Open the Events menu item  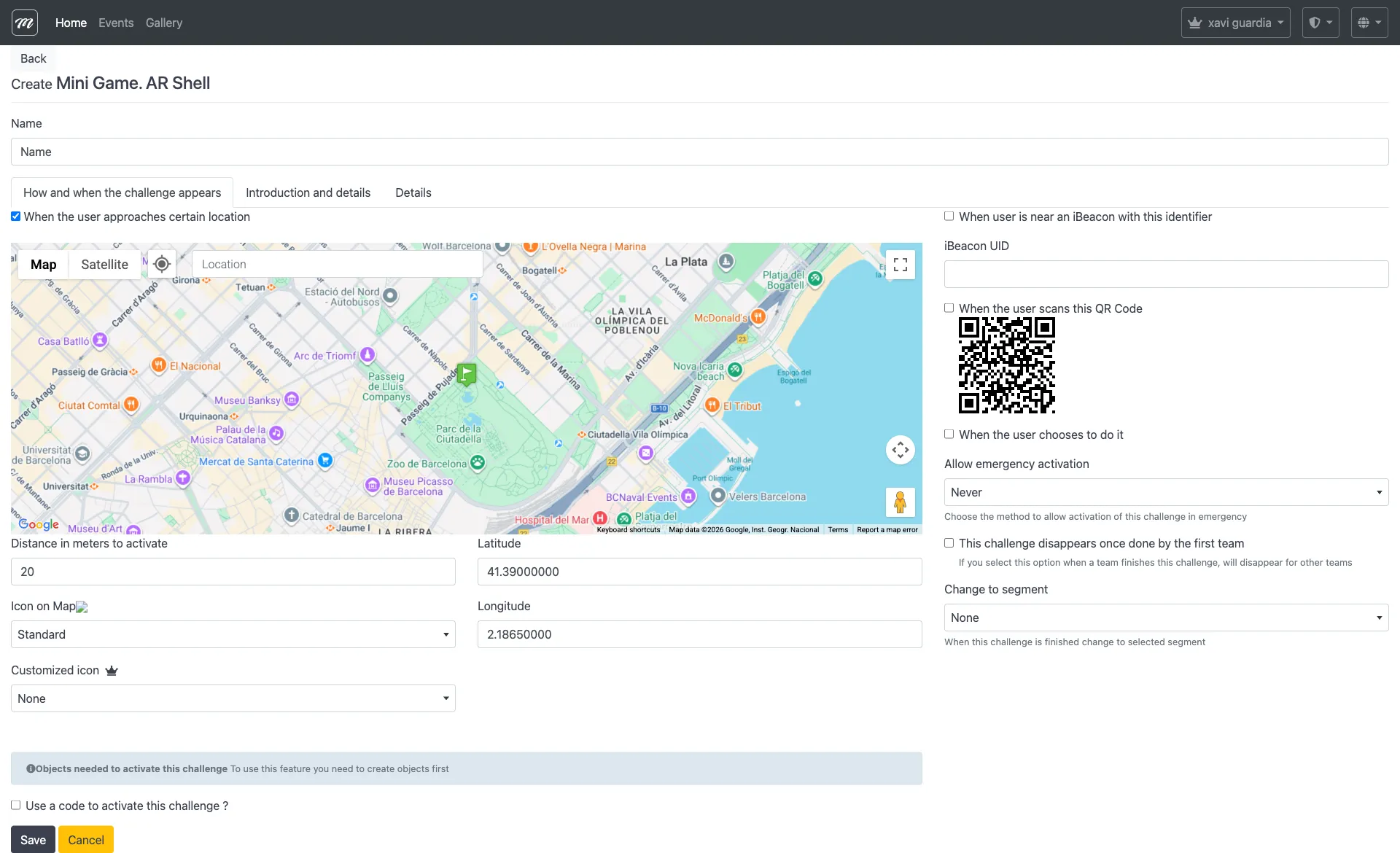coord(116,23)
